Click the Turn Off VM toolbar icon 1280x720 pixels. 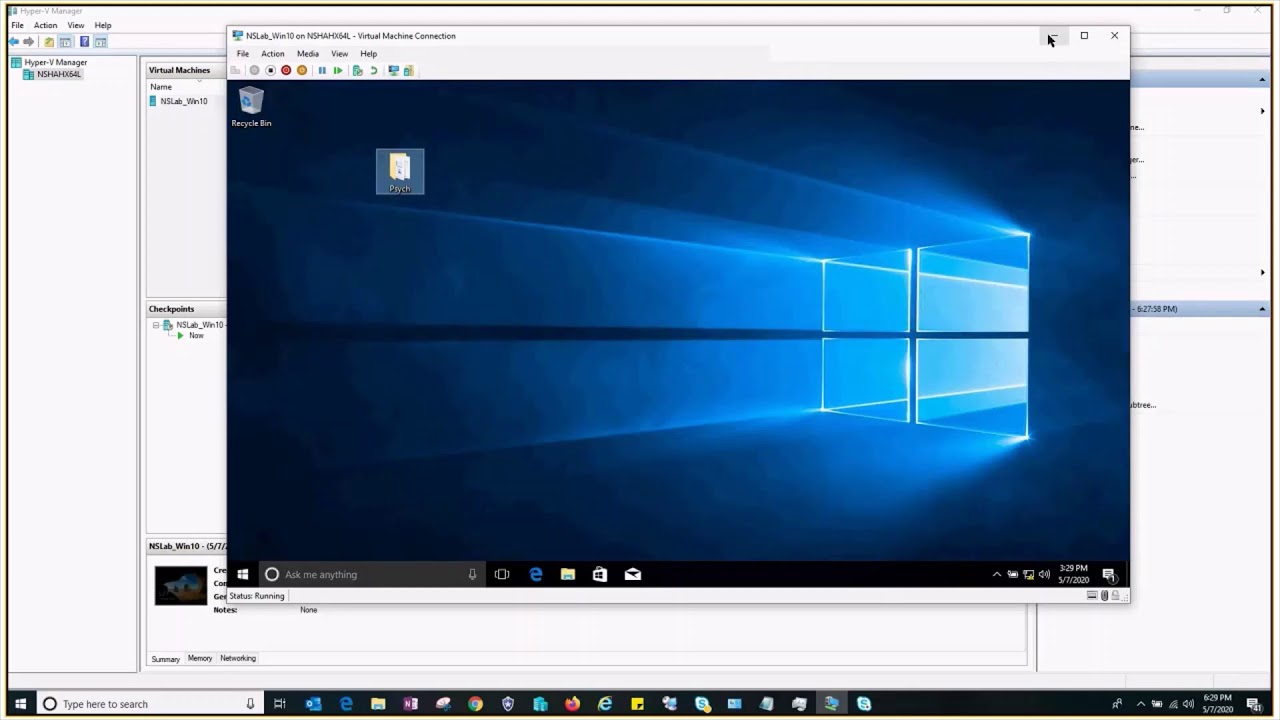click(x=270, y=70)
